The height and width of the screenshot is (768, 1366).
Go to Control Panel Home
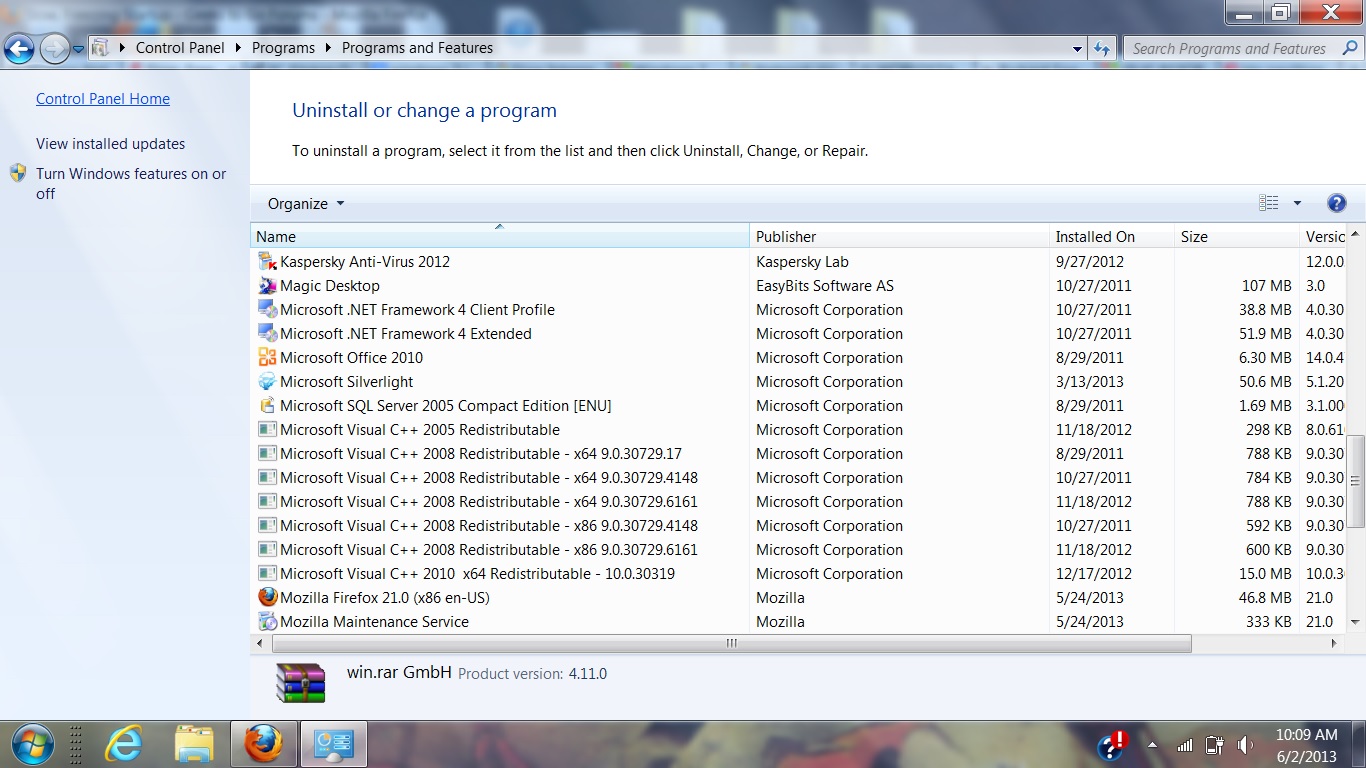(x=103, y=99)
